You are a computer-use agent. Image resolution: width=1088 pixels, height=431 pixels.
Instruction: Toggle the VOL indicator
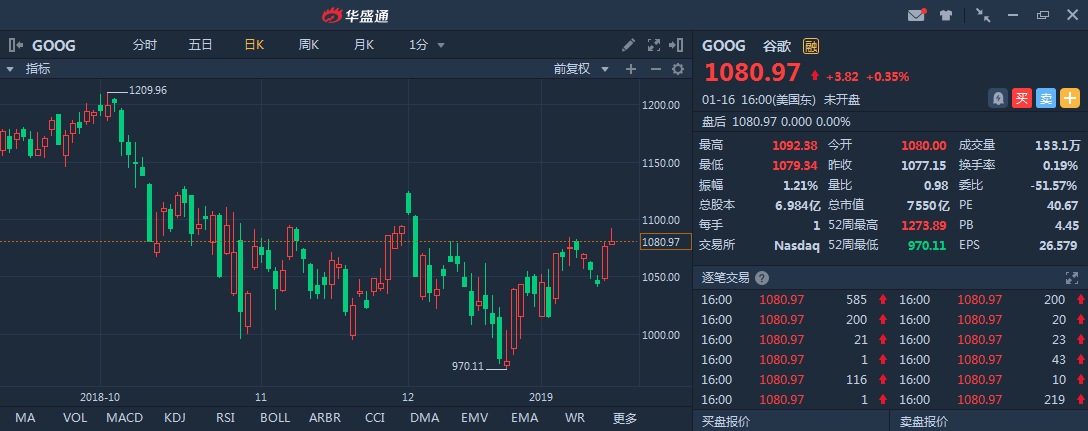tap(74, 419)
